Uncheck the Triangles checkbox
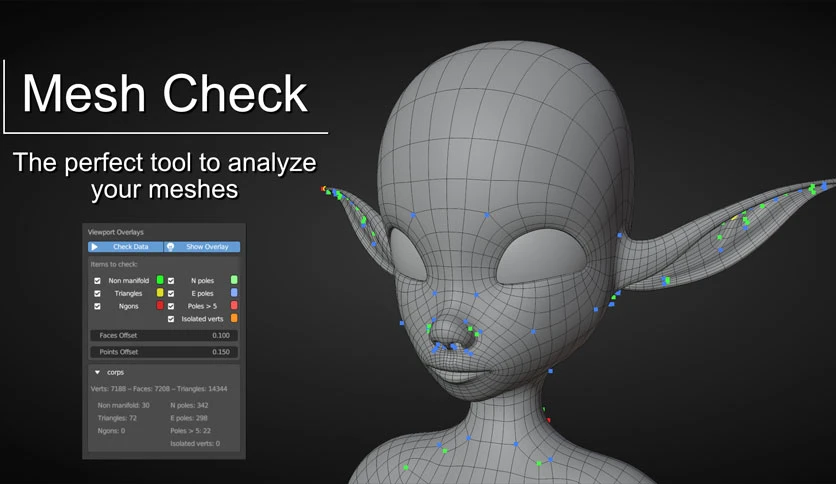Viewport: 836px width, 484px height. (x=97, y=293)
